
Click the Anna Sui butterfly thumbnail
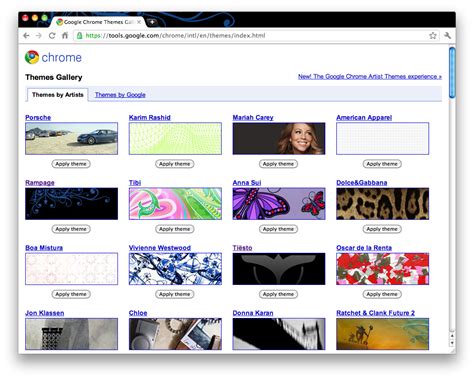click(x=279, y=204)
